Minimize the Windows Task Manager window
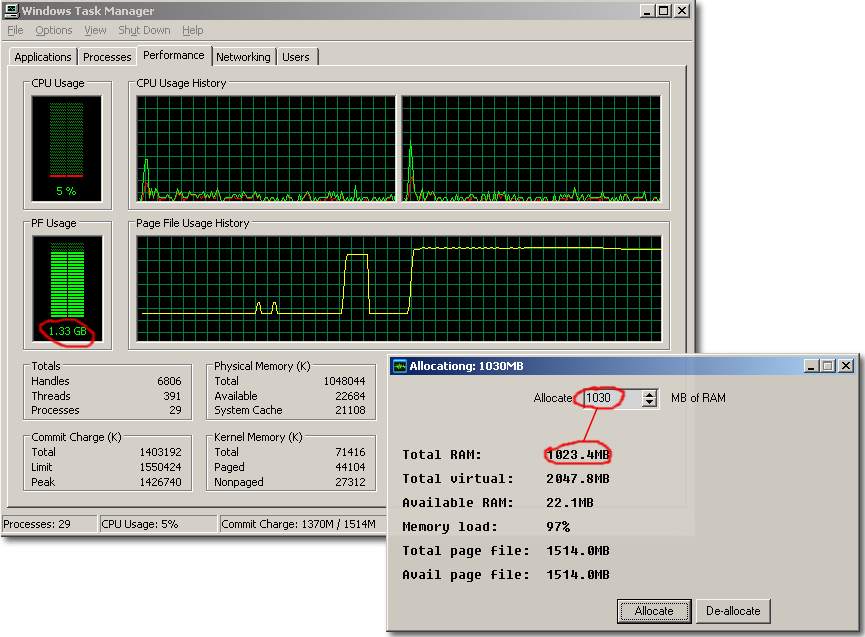865x637 pixels. coord(648,11)
